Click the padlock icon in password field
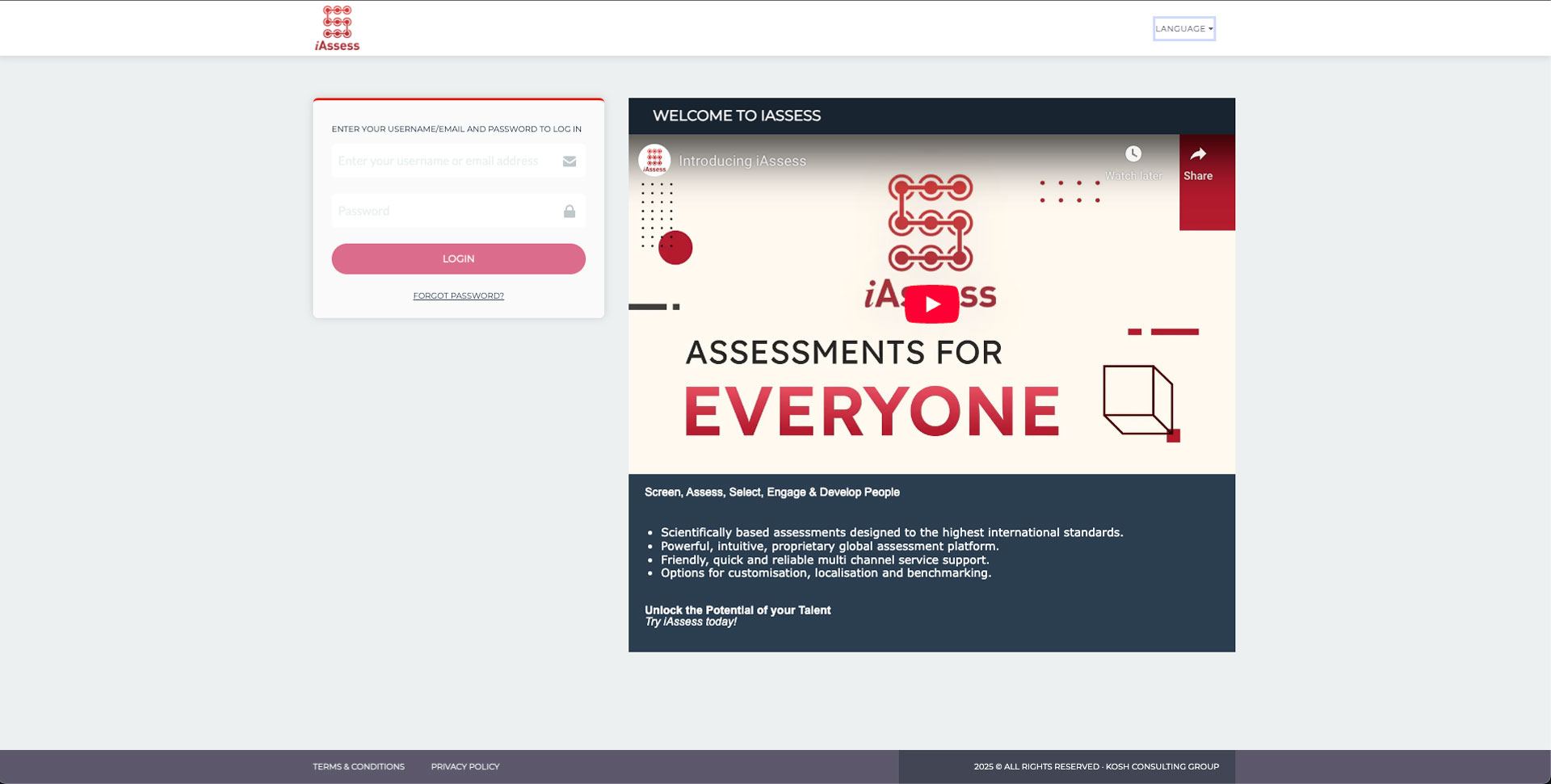 pos(570,212)
